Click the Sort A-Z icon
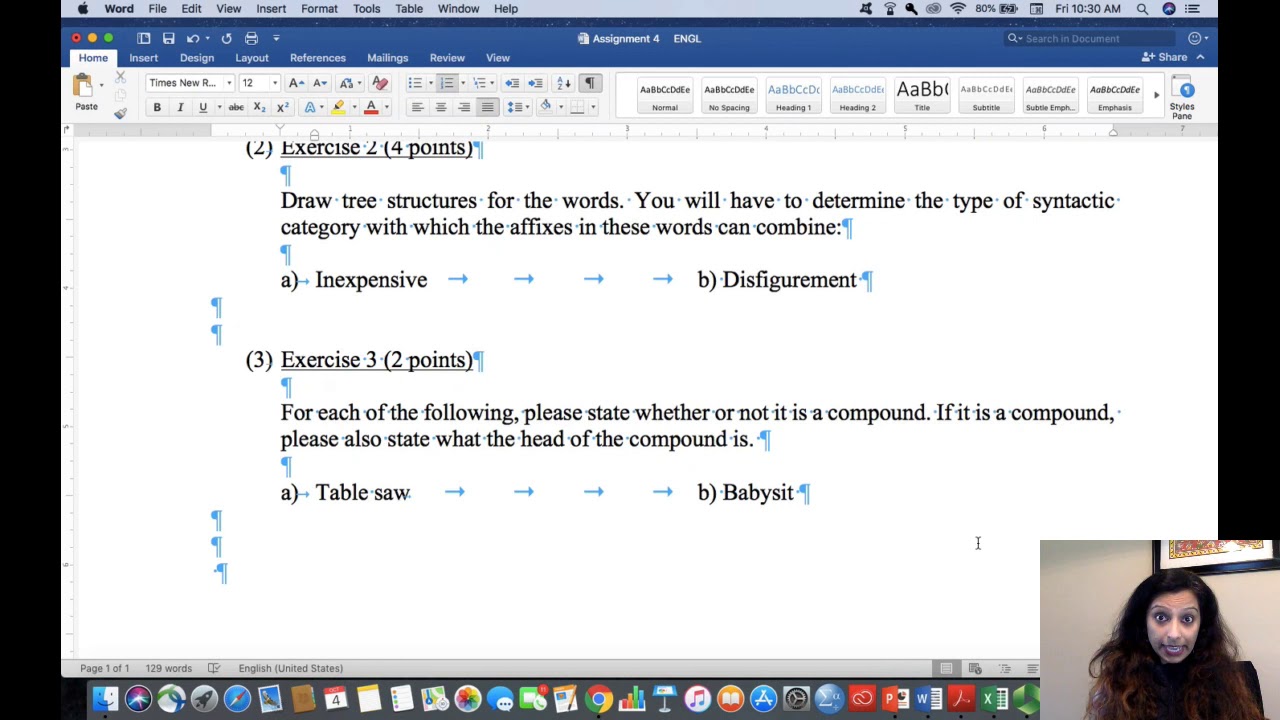1280x720 pixels. 564,83
